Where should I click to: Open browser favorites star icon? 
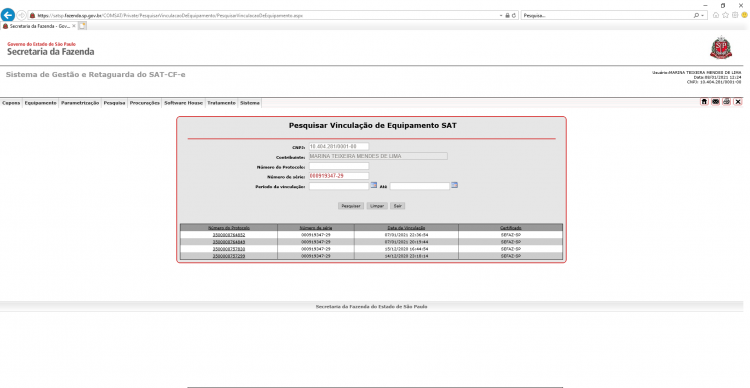726,15
